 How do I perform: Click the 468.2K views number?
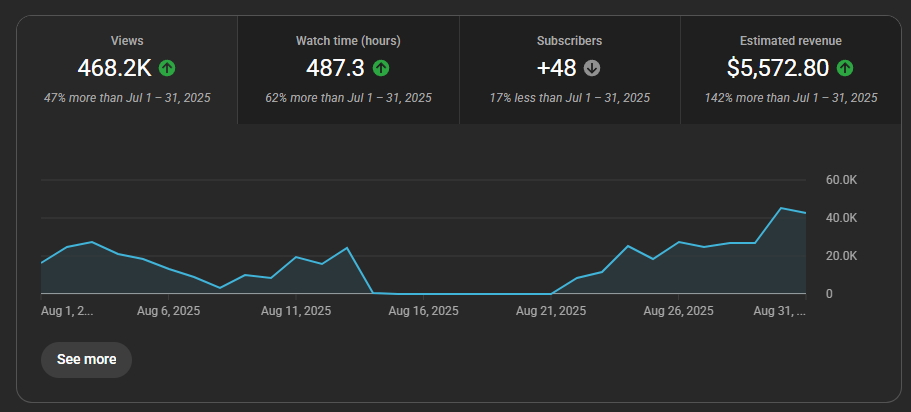(114, 68)
